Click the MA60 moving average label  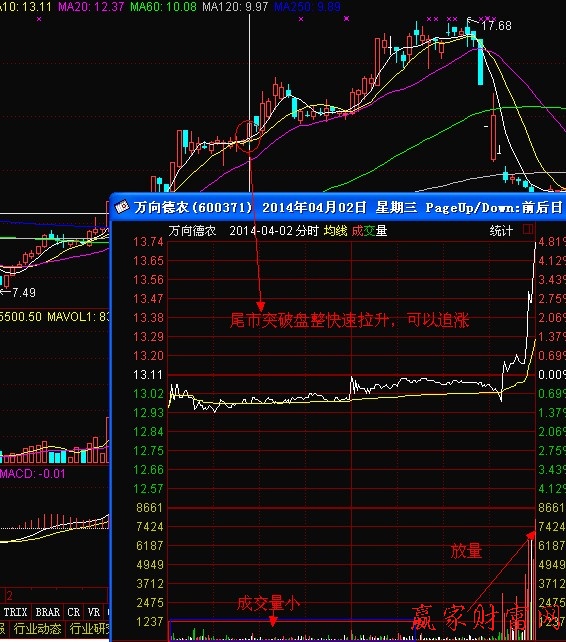[x=163, y=7]
